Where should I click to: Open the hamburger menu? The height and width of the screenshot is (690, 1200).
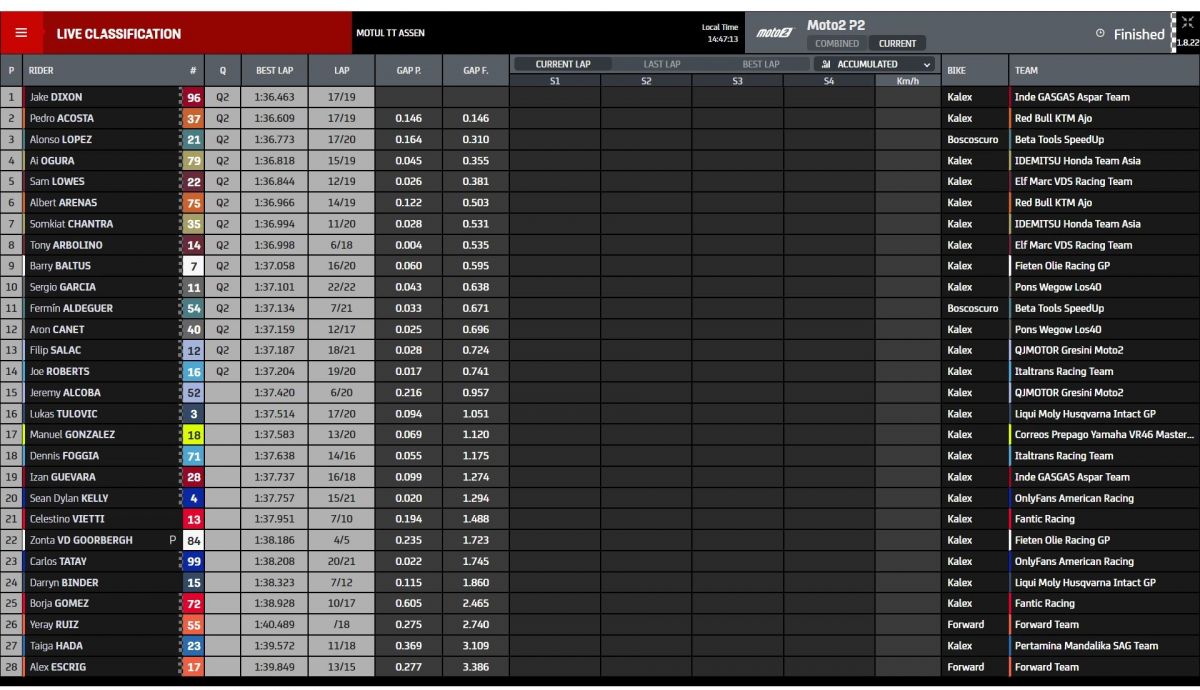coord(21,33)
